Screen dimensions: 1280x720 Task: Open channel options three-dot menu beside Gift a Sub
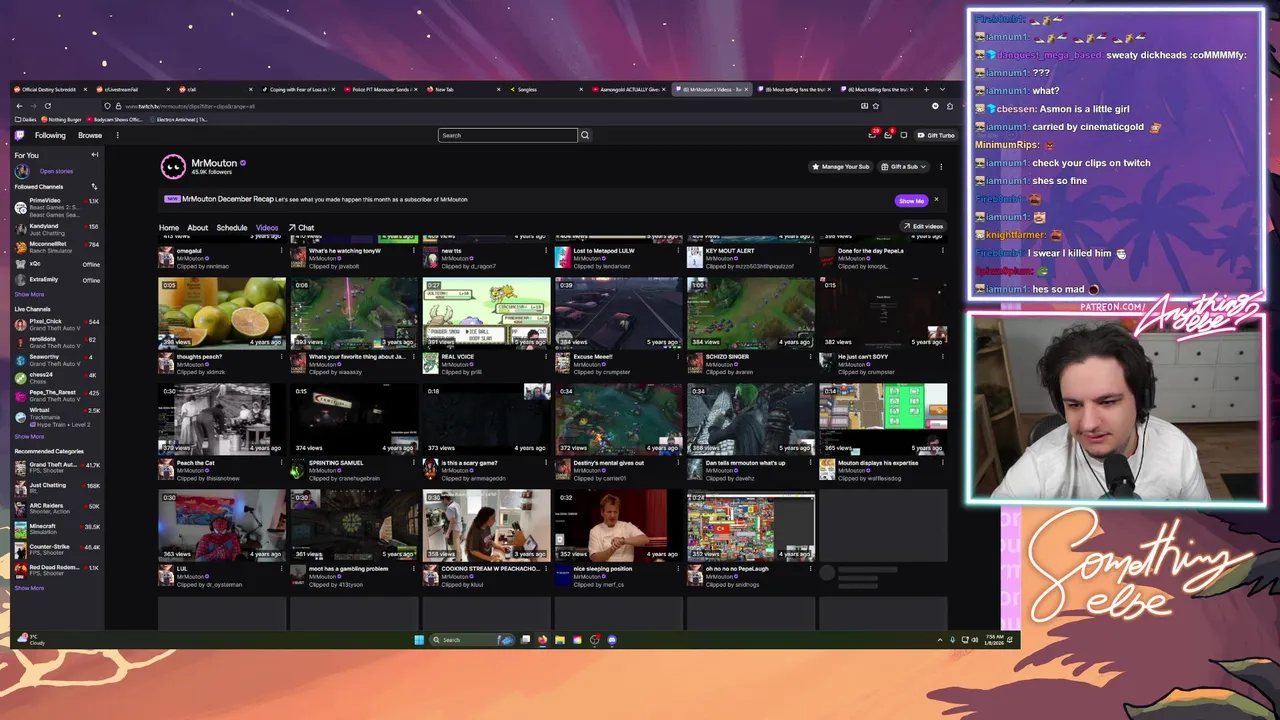click(x=939, y=166)
